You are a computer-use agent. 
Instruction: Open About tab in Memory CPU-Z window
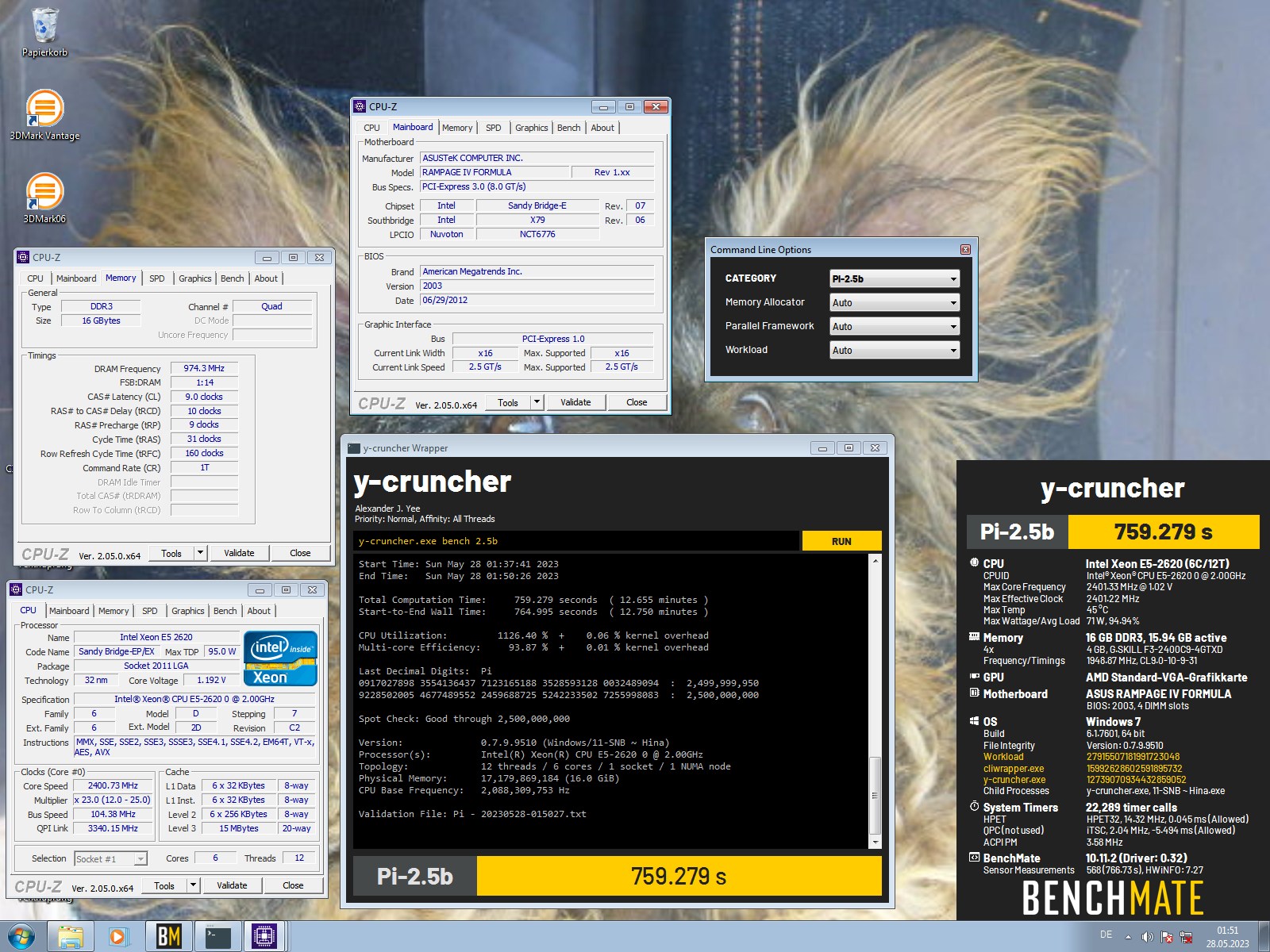click(x=266, y=278)
